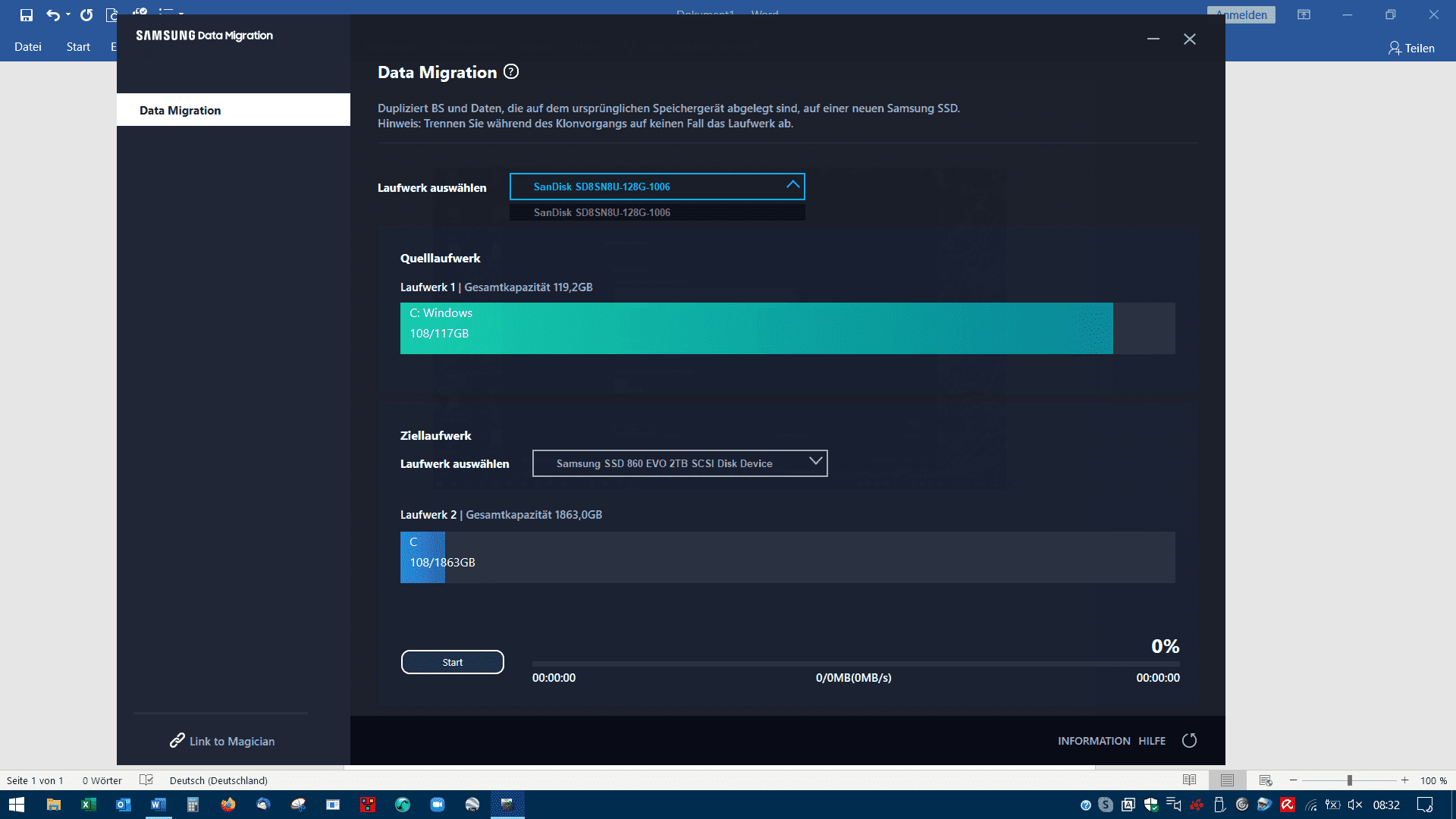Click the Anmelden button in Word
This screenshot has height=819, width=1456.
pyautogui.click(x=1241, y=14)
